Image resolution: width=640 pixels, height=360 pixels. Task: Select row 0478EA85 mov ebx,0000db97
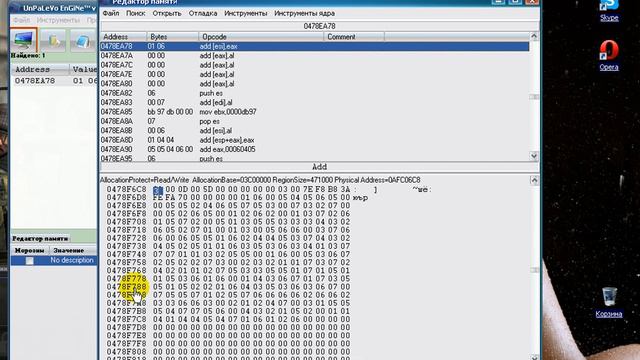[315, 112]
